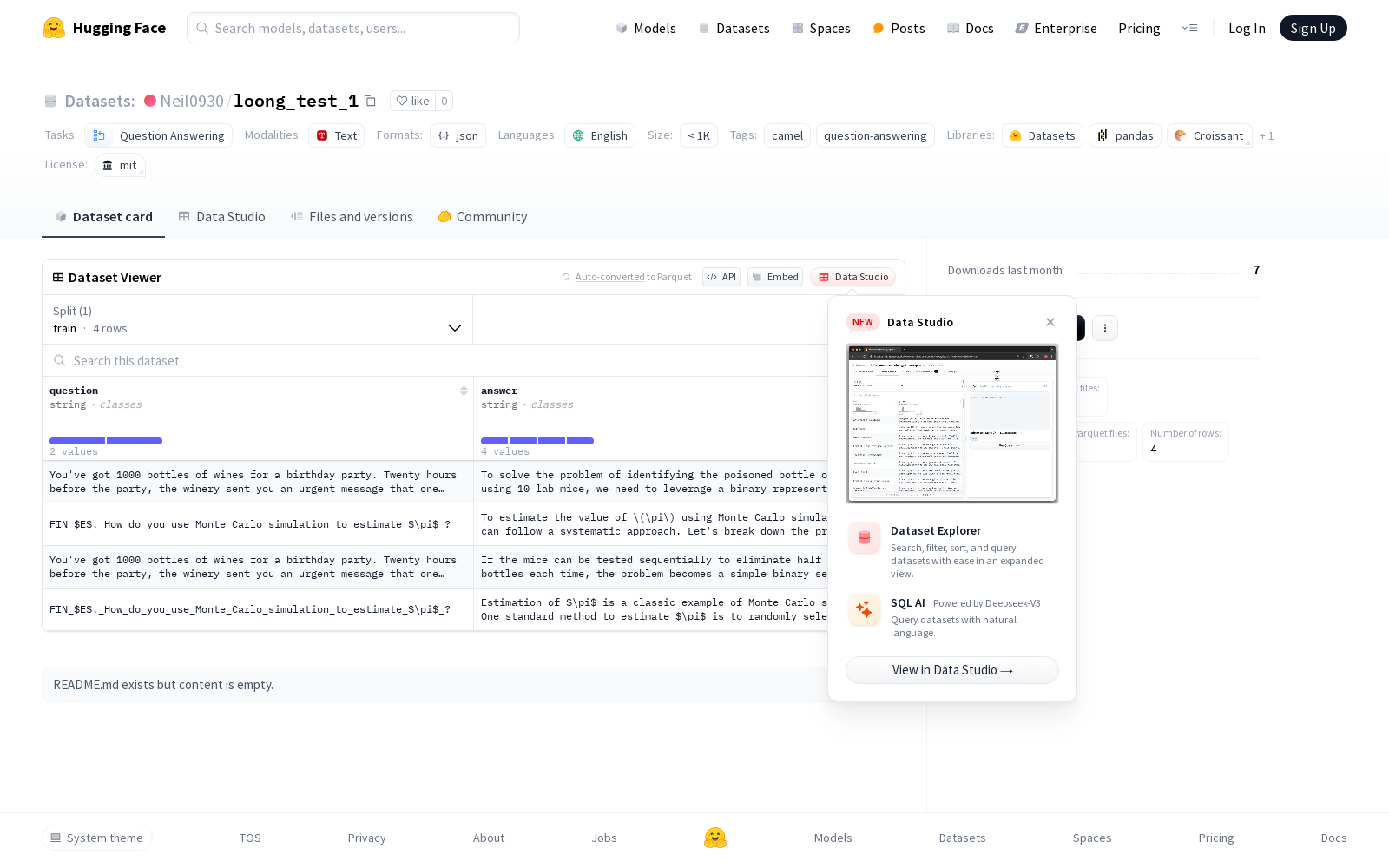The image size is (1389, 868).
Task: Click the question-answering tag
Action: (875, 135)
